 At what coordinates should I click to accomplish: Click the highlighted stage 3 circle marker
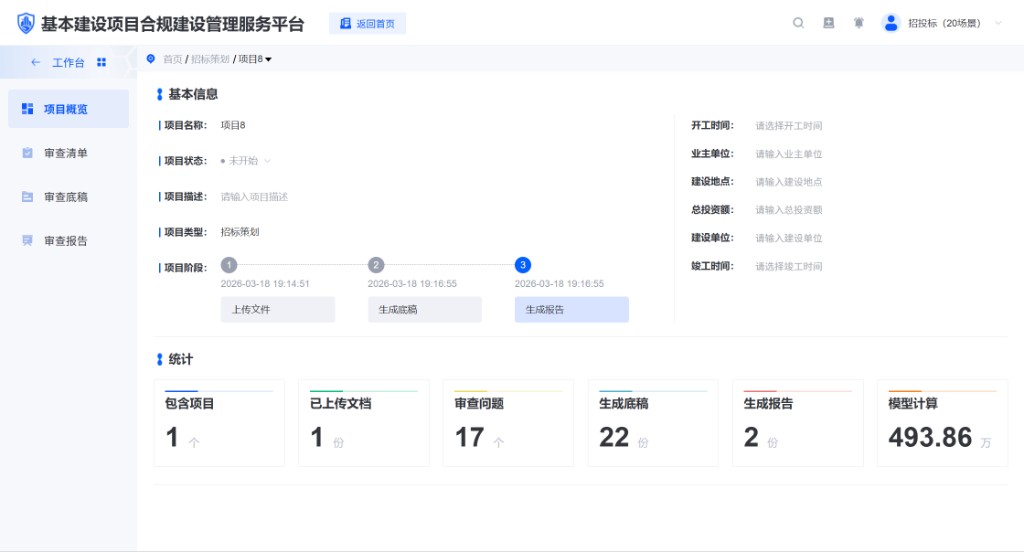[x=522, y=265]
